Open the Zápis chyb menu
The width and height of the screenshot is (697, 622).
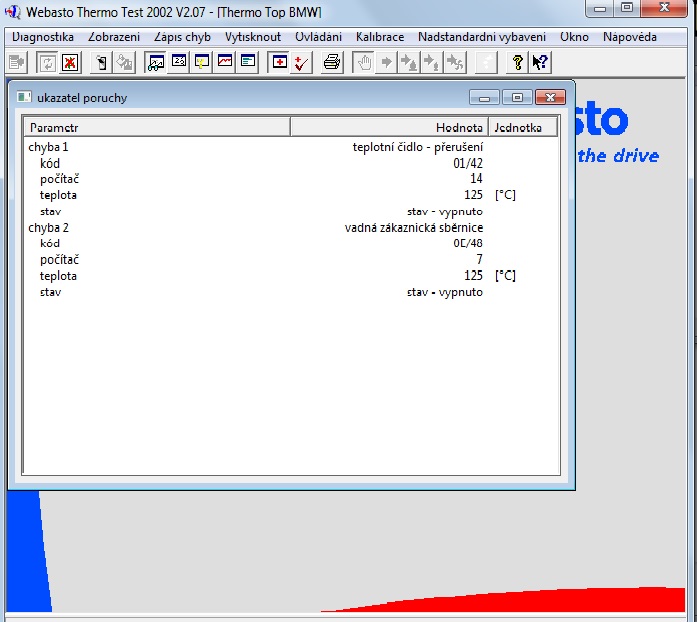pyautogui.click(x=182, y=37)
